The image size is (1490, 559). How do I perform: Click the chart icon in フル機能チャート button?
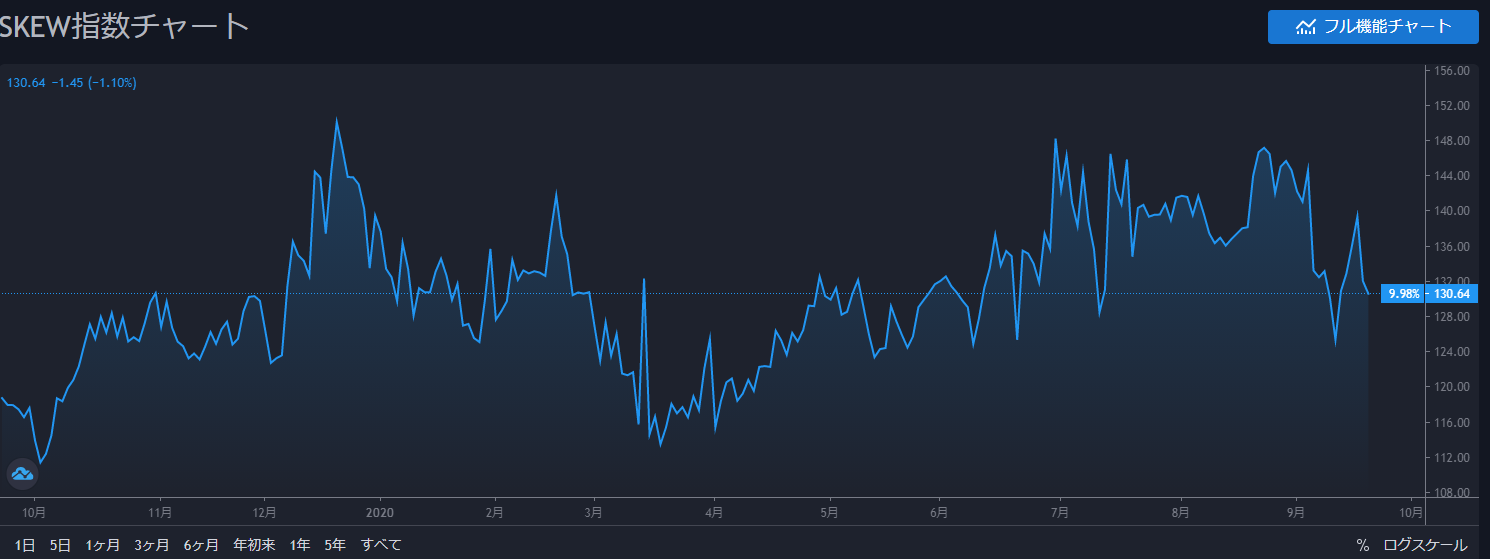click(x=1305, y=27)
